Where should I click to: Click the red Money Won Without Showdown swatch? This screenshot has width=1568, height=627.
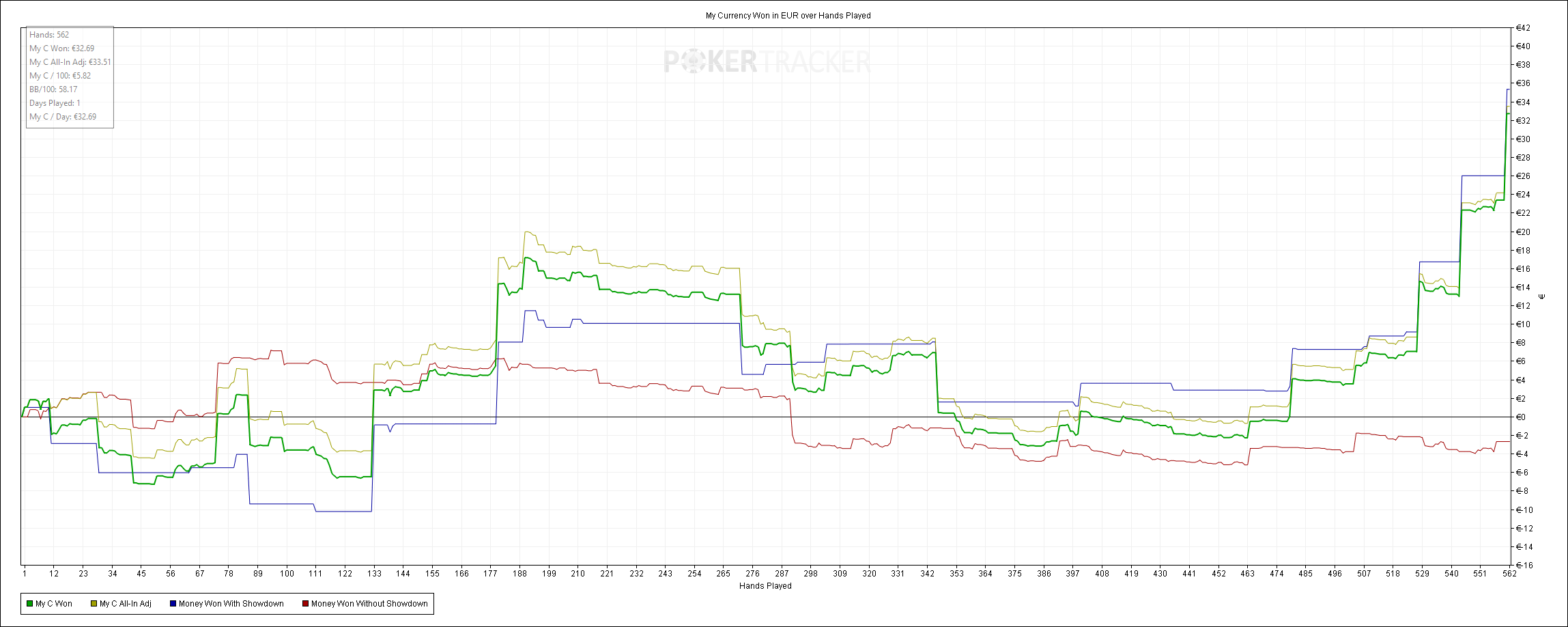(305, 604)
